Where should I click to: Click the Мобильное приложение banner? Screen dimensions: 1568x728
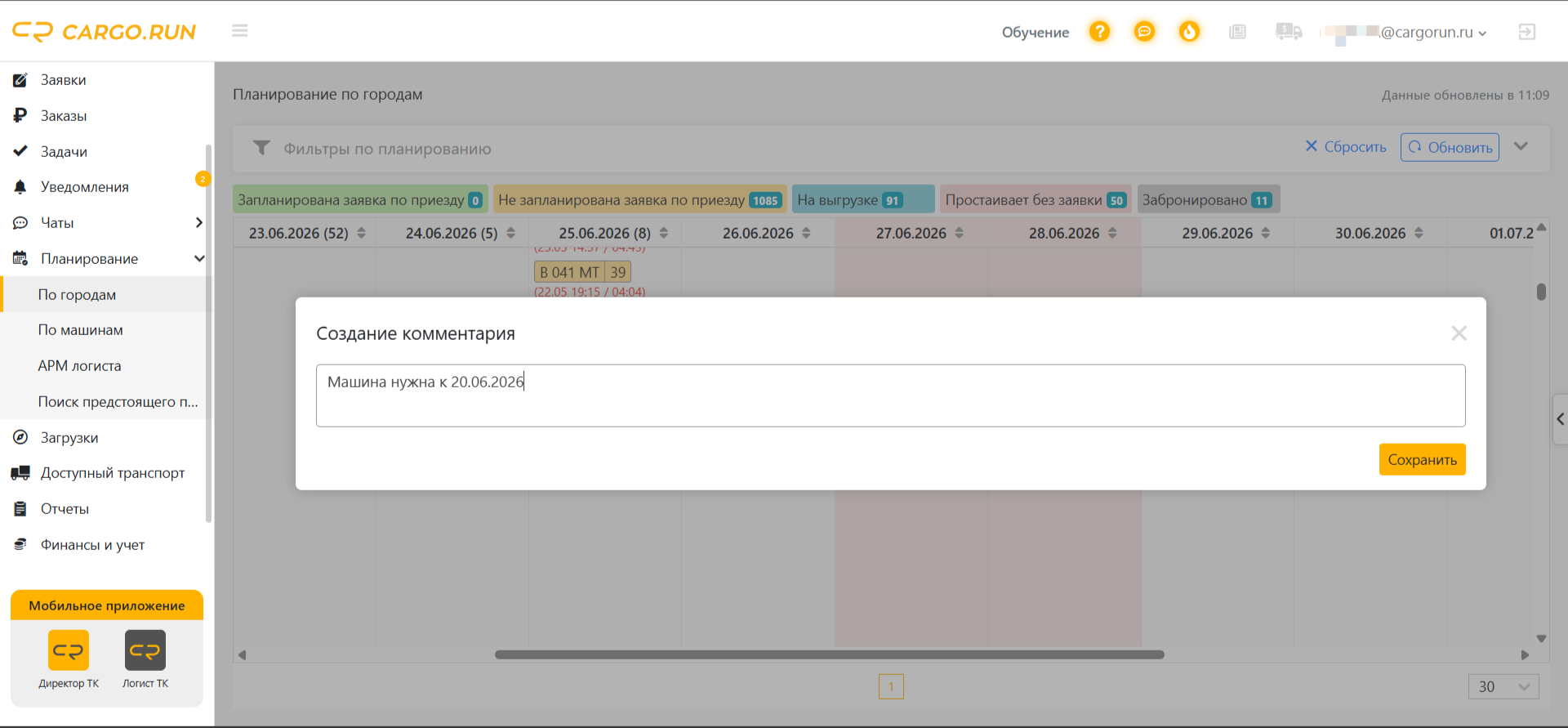(x=107, y=605)
